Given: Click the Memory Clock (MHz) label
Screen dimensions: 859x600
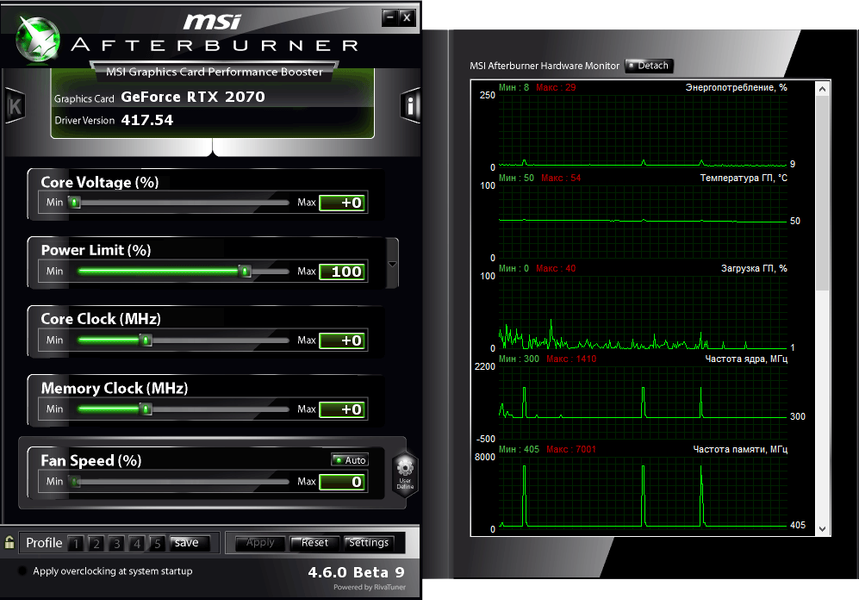Looking at the screenshot, I should (114, 388).
